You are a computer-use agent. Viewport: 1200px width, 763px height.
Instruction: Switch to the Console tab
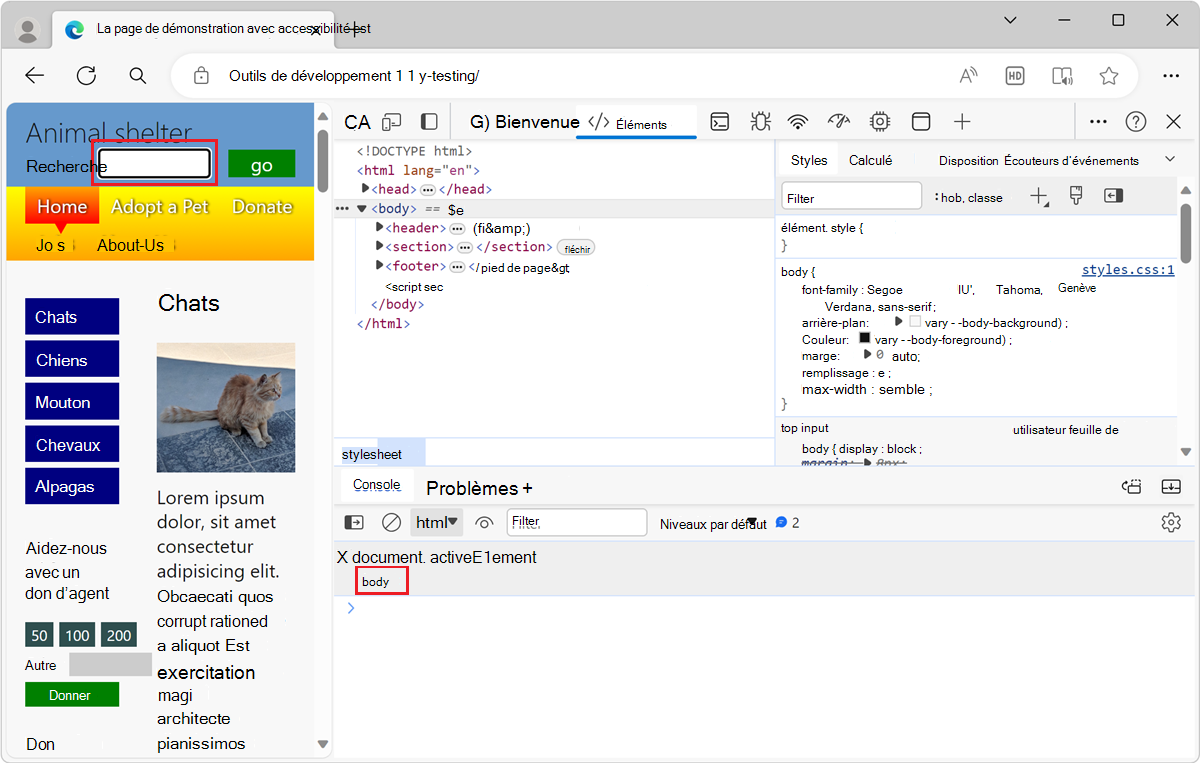point(376,485)
